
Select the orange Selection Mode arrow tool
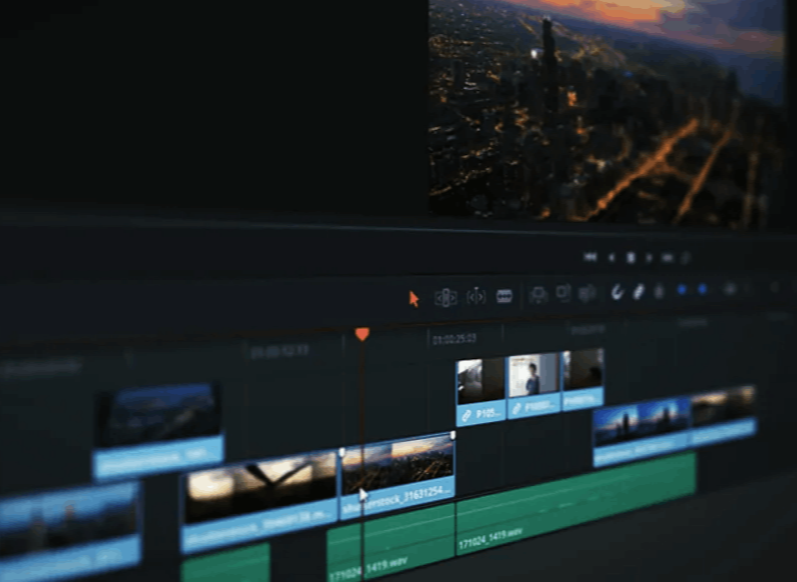click(414, 298)
